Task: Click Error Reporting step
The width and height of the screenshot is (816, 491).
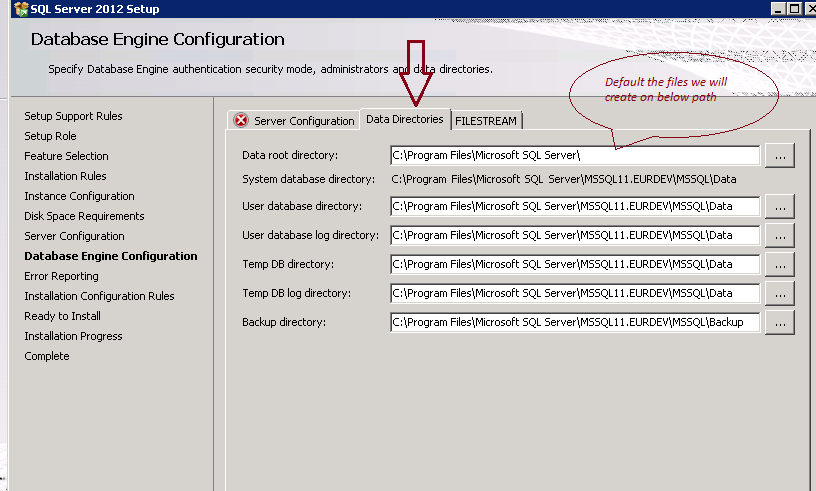Action: click(61, 276)
